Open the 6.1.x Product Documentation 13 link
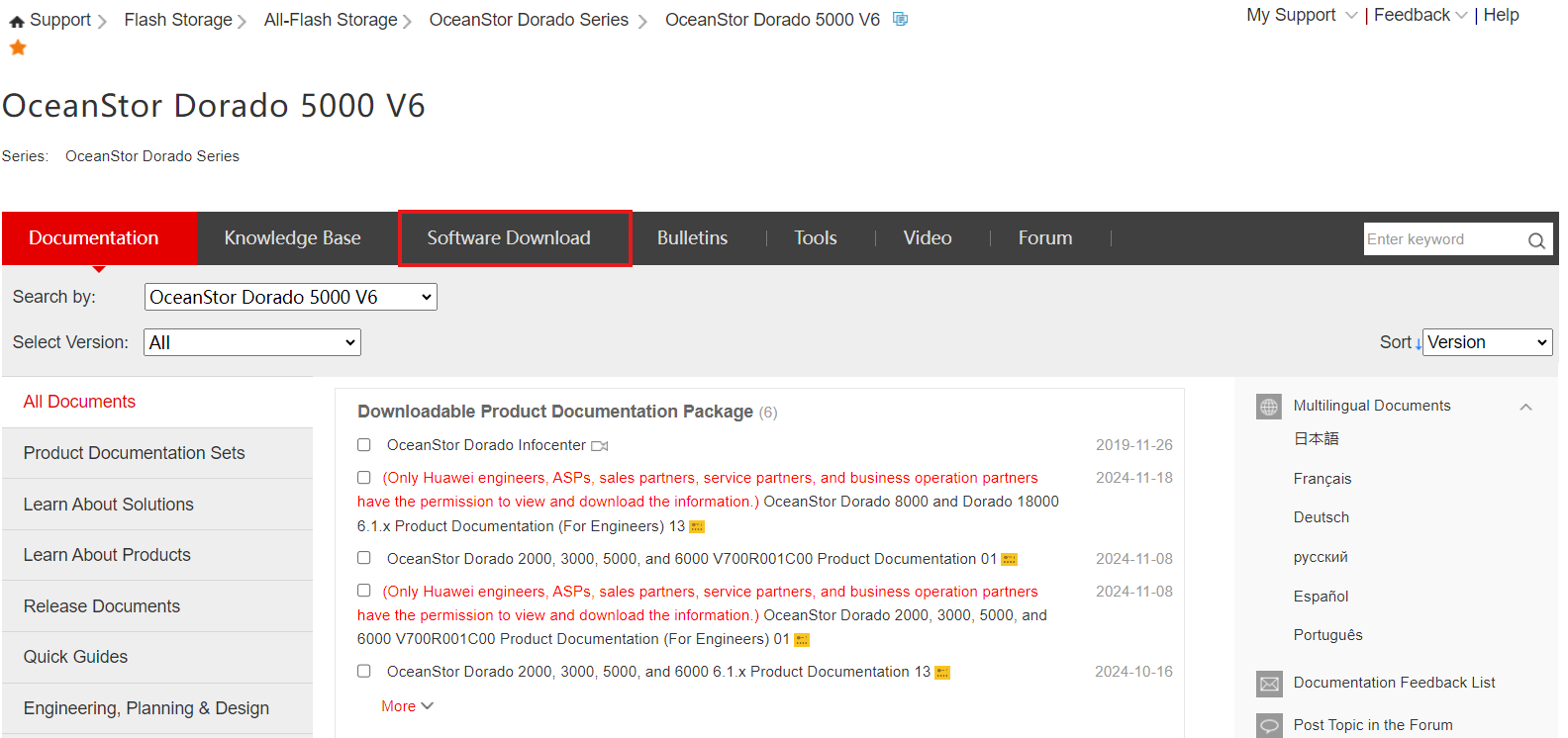 pos(658,672)
